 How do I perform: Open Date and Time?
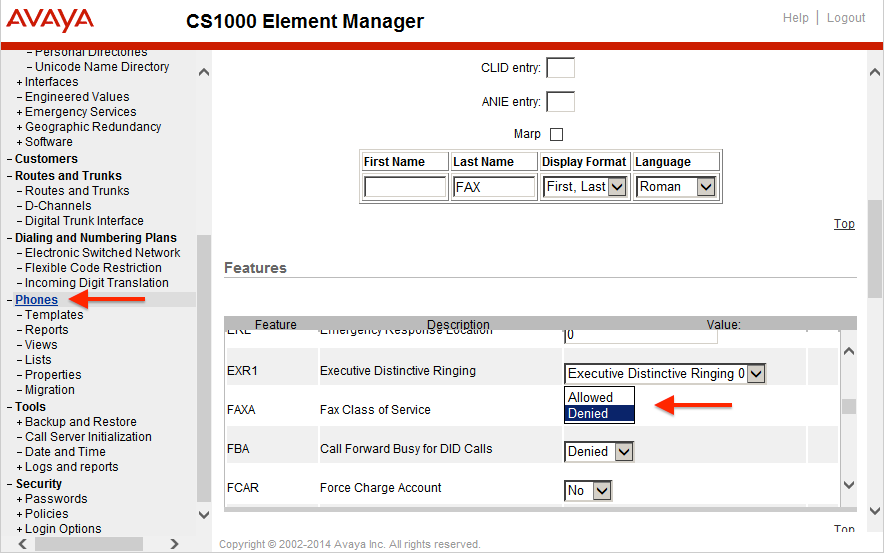65,452
